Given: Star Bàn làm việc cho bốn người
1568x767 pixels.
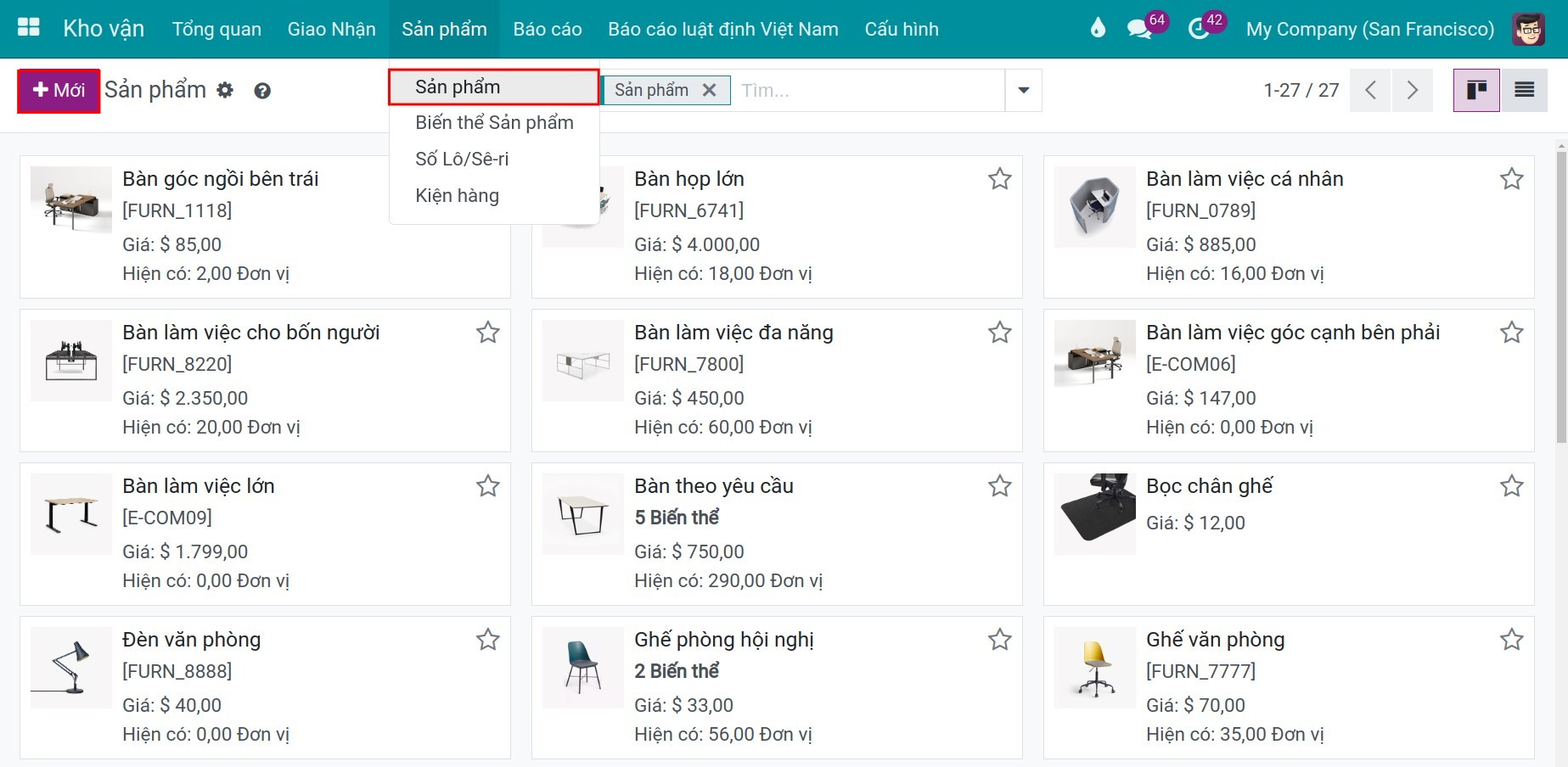Looking at the screenshot, I should [x=488, y=333].
